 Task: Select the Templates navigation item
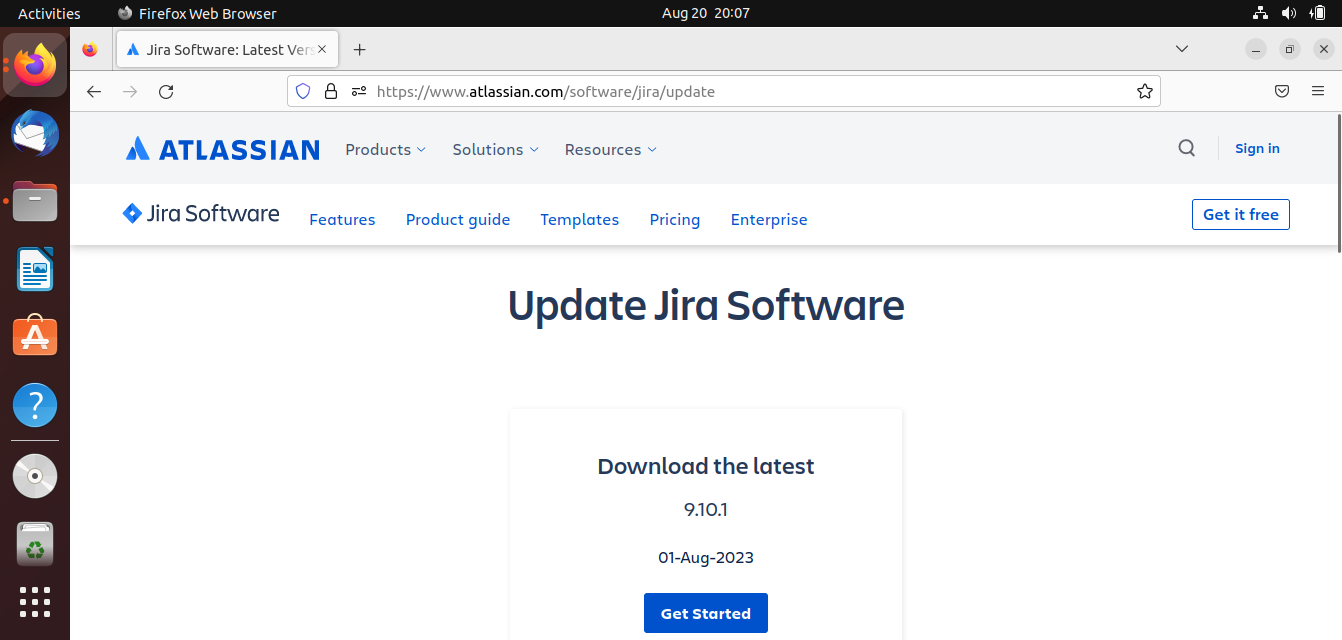[580, 219]
